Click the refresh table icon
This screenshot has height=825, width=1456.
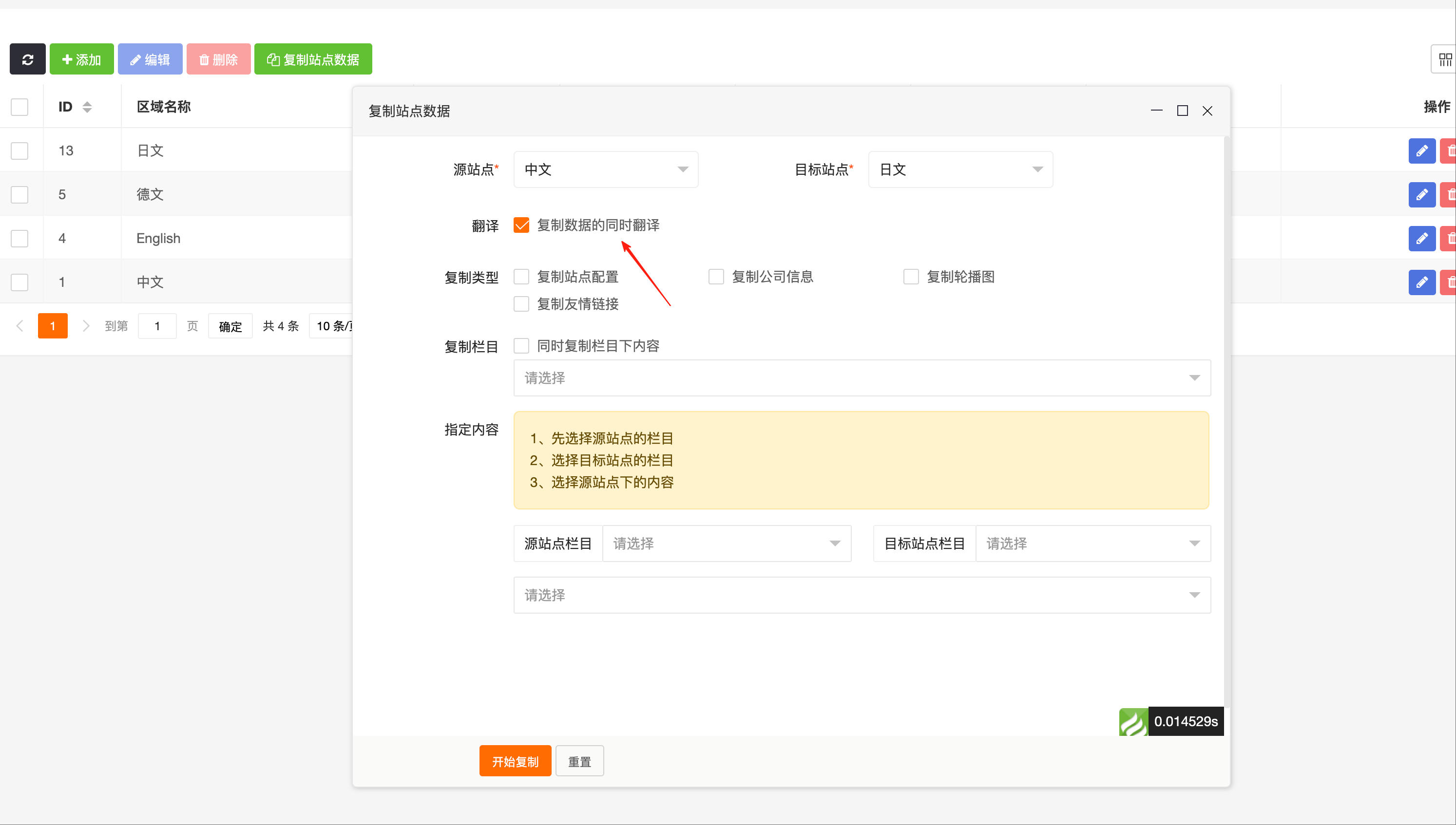(x=27, y=58)
